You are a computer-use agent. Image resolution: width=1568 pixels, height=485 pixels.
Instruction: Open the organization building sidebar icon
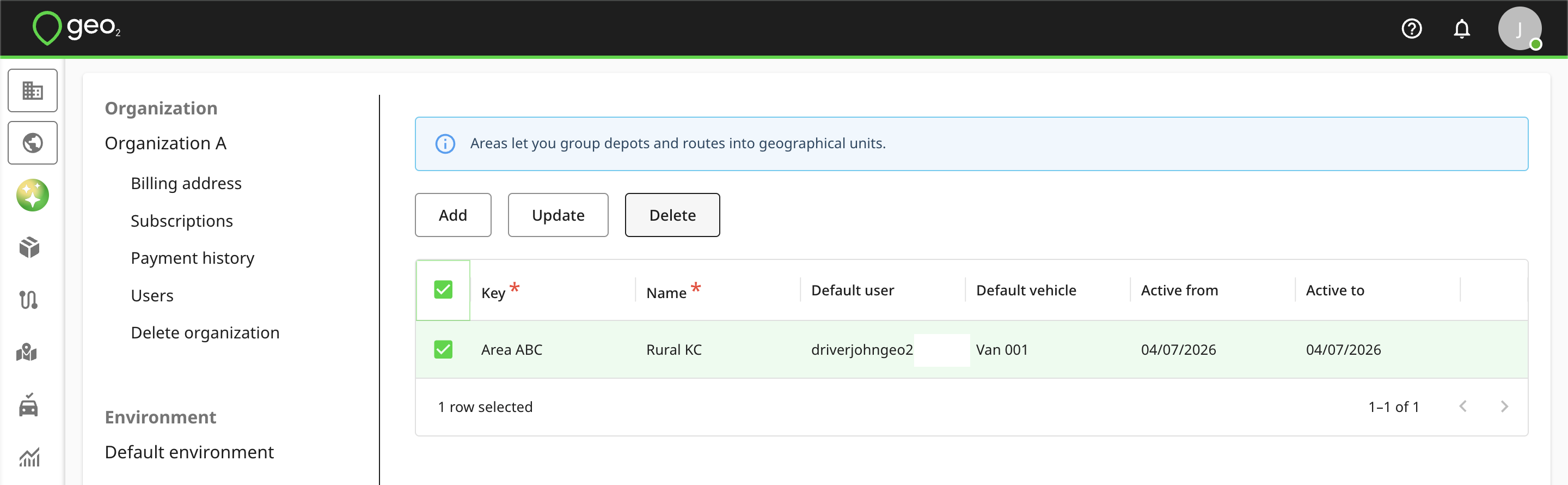coord(32,91)
